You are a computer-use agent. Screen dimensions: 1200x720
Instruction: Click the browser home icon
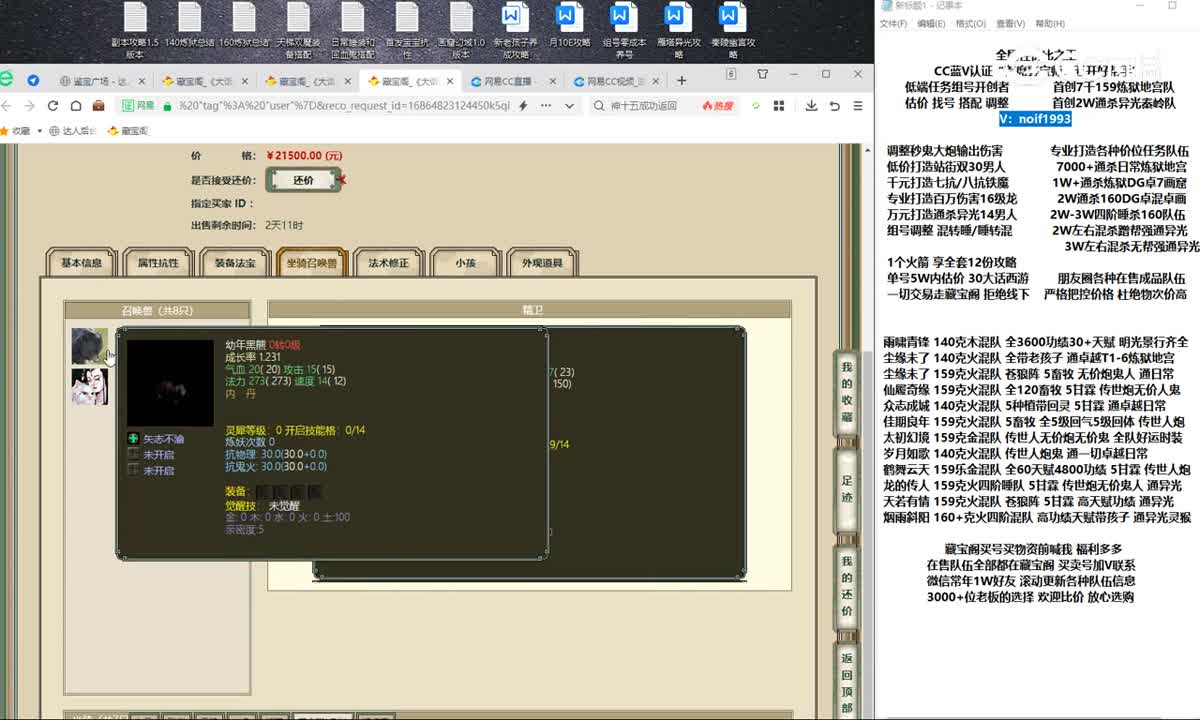pyautogui.click(x=75, y=106)
